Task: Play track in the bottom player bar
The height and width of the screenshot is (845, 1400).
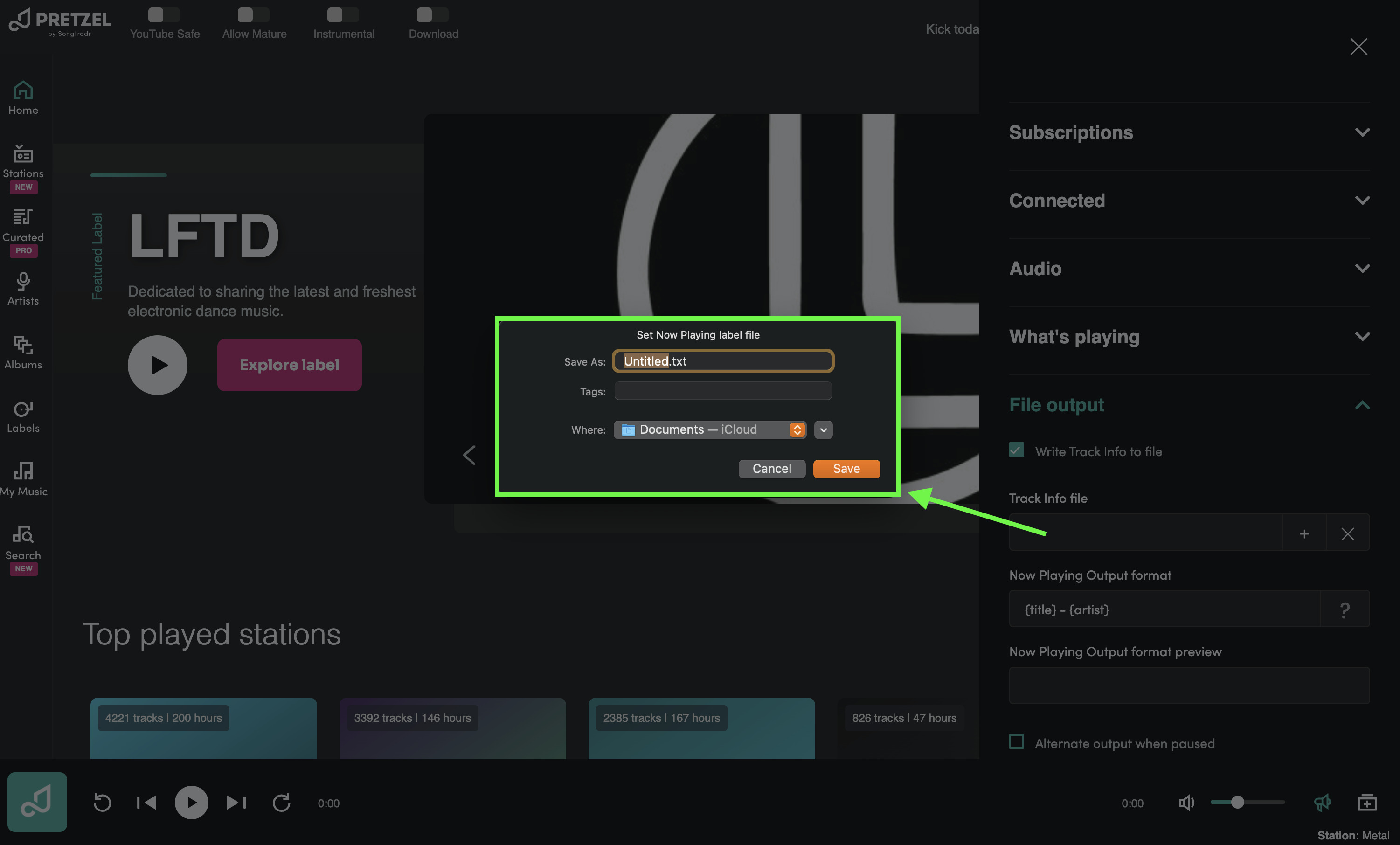Action: pos(191,803)
